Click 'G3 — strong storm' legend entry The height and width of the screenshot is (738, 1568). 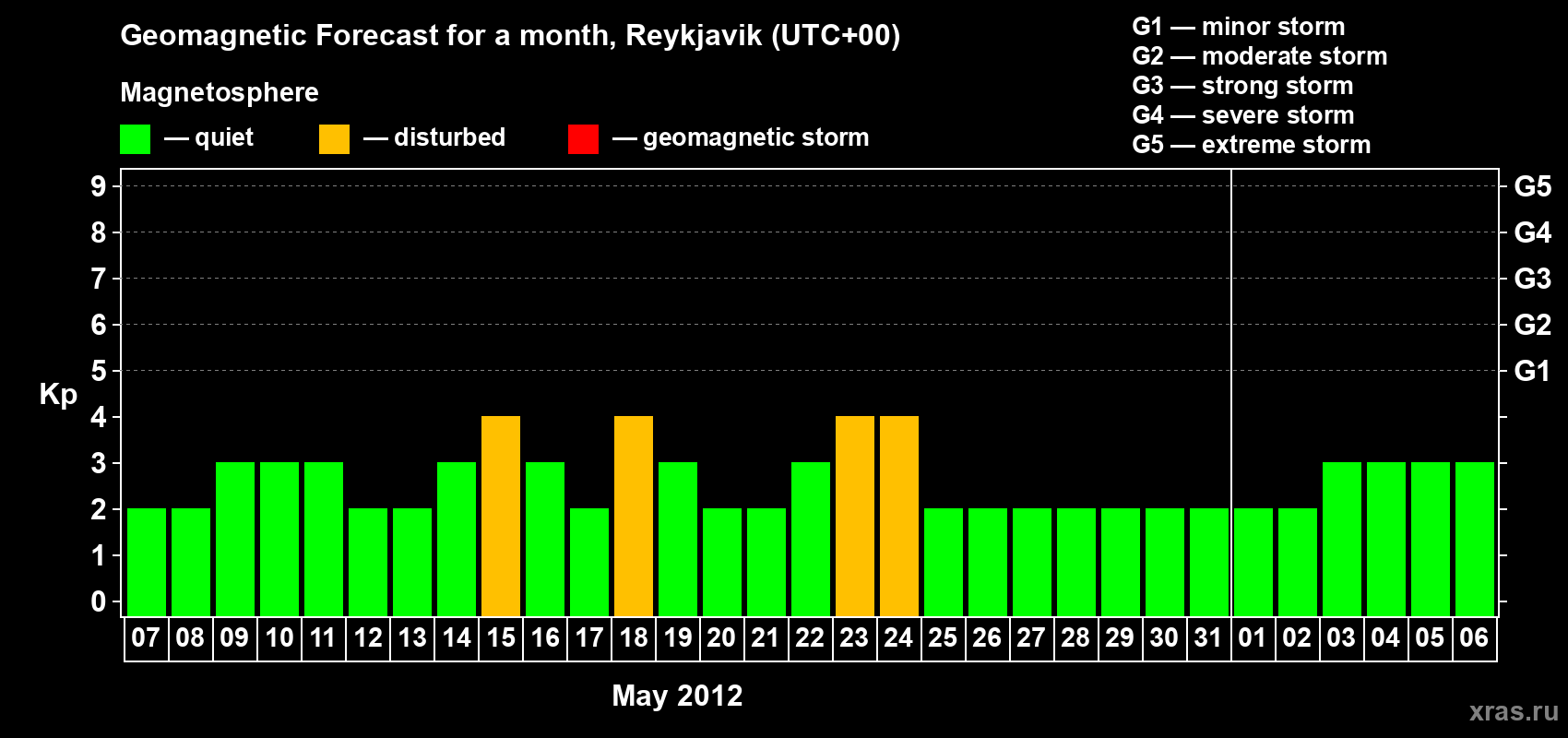1243,86
